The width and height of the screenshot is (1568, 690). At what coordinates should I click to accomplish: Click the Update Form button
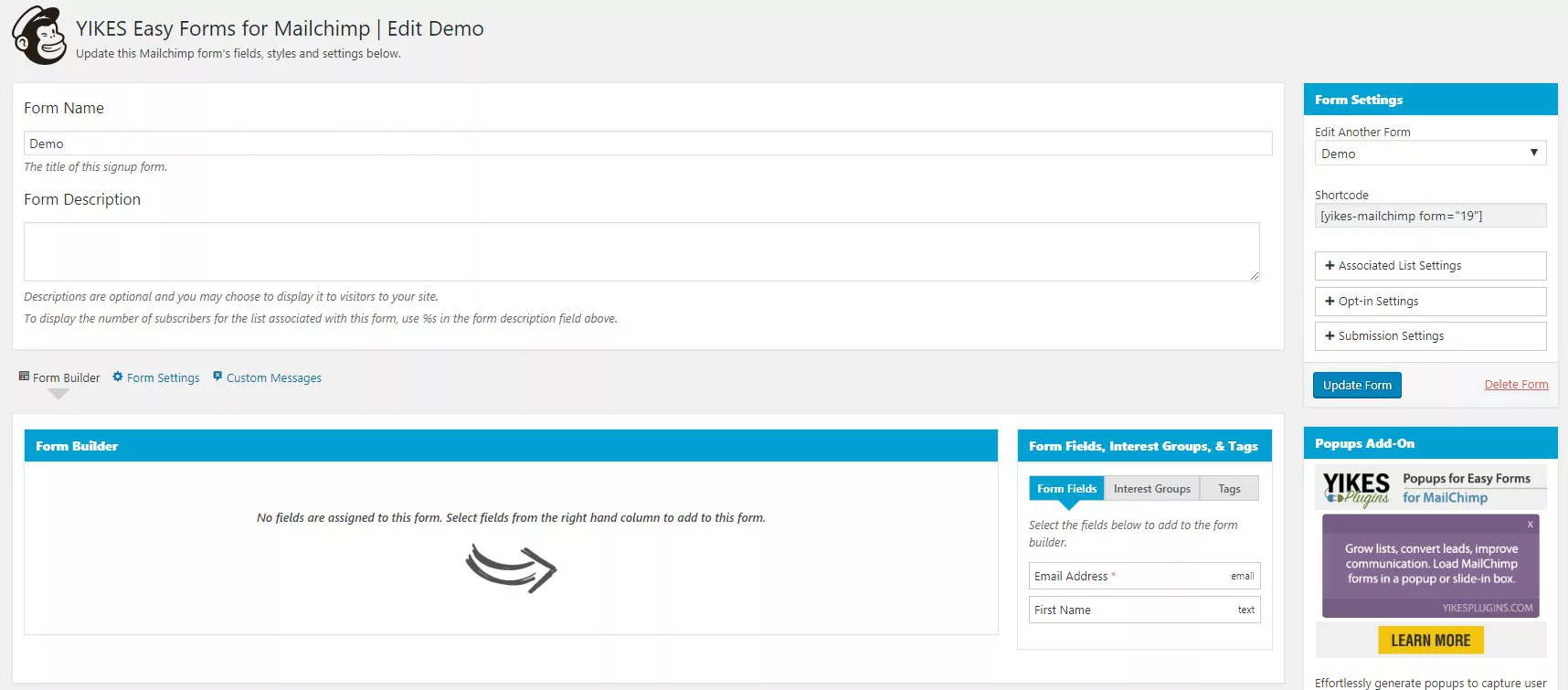1357,385
